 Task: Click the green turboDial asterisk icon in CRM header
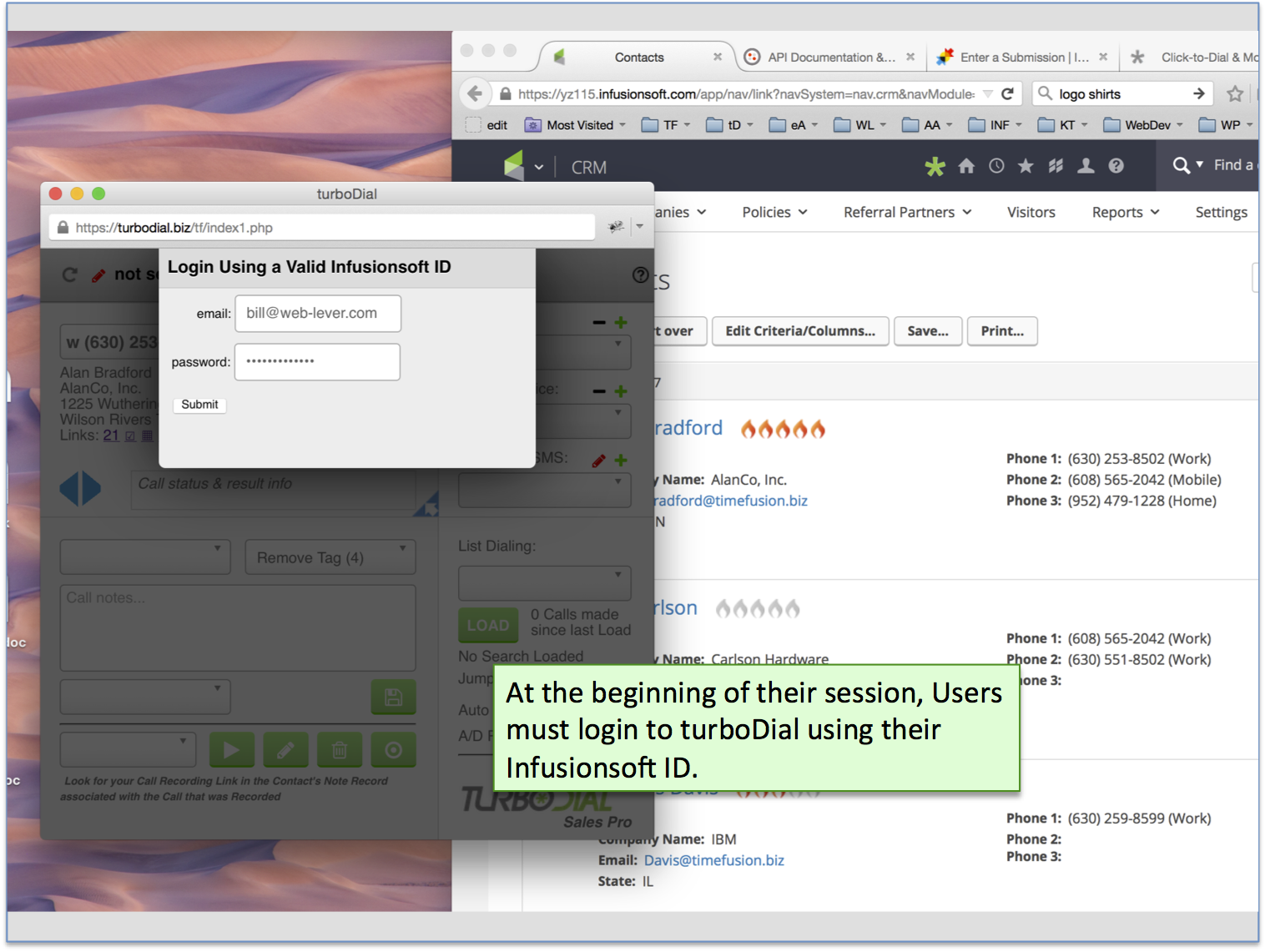(935, 166)
